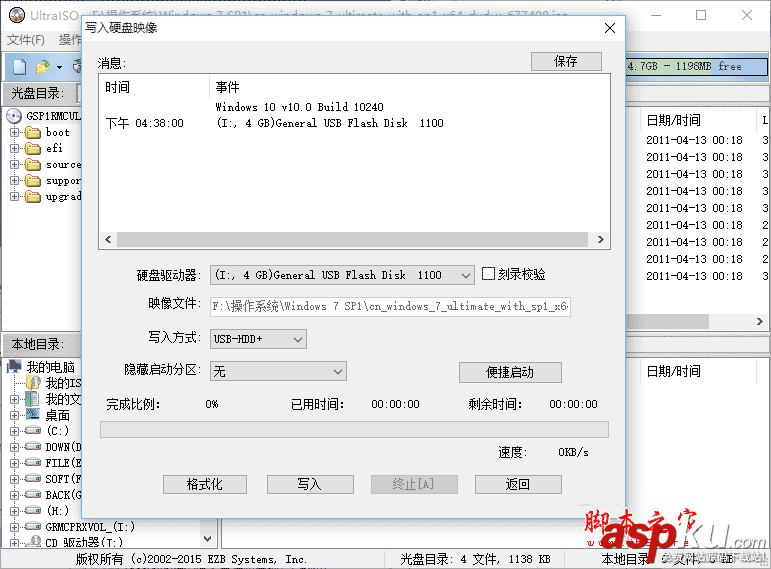771x569 pixels.
Task: Select the upgrade folder in disc tree
Action: pos(33,197)
